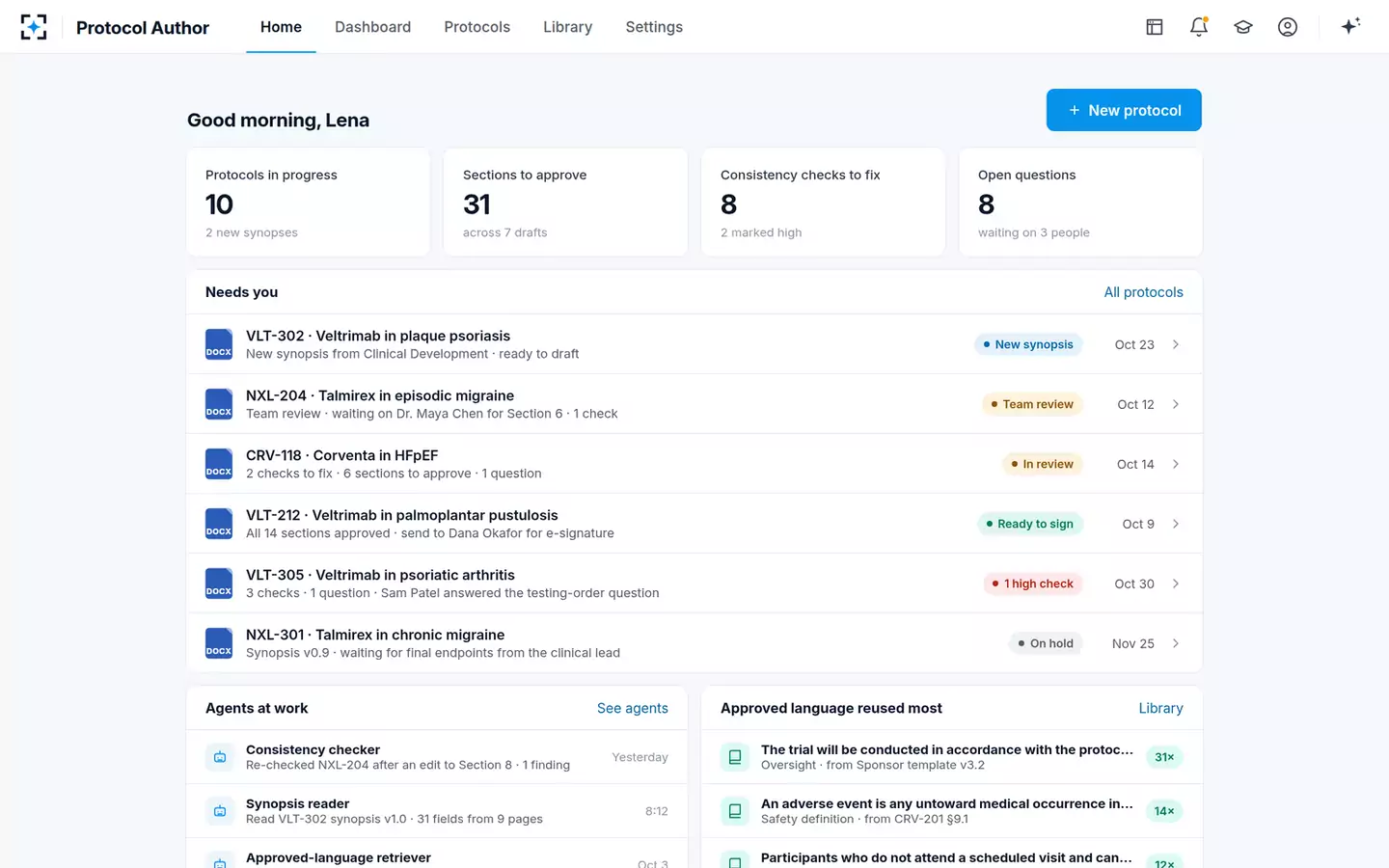Image resolution: width=1389 pixels, height=868 pixels.
Task: Switch to the Dashboard tab
Action: tap(372, 27)
